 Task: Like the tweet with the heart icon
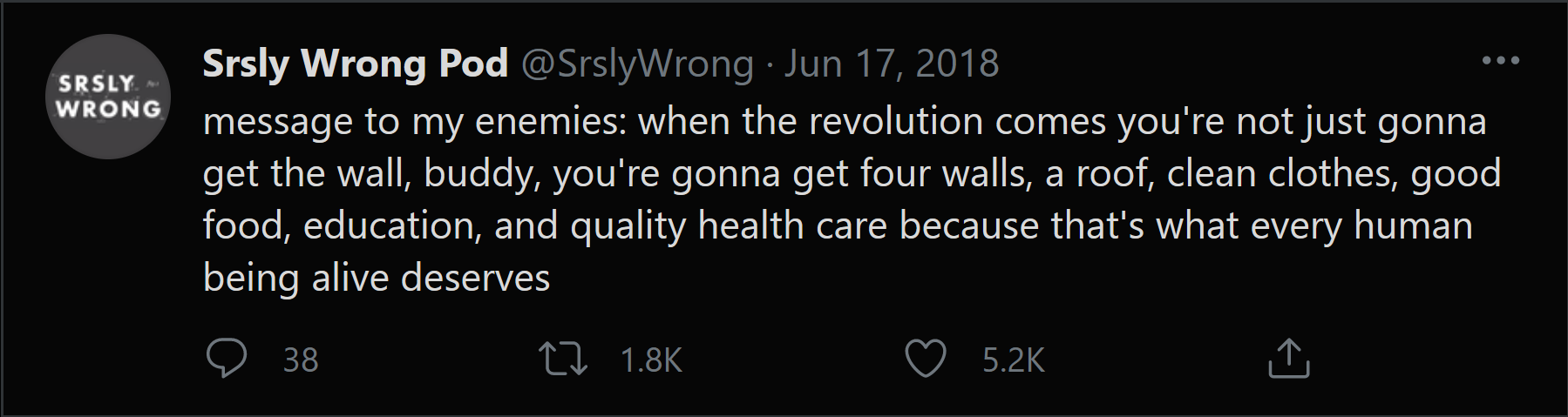[925, 359]
